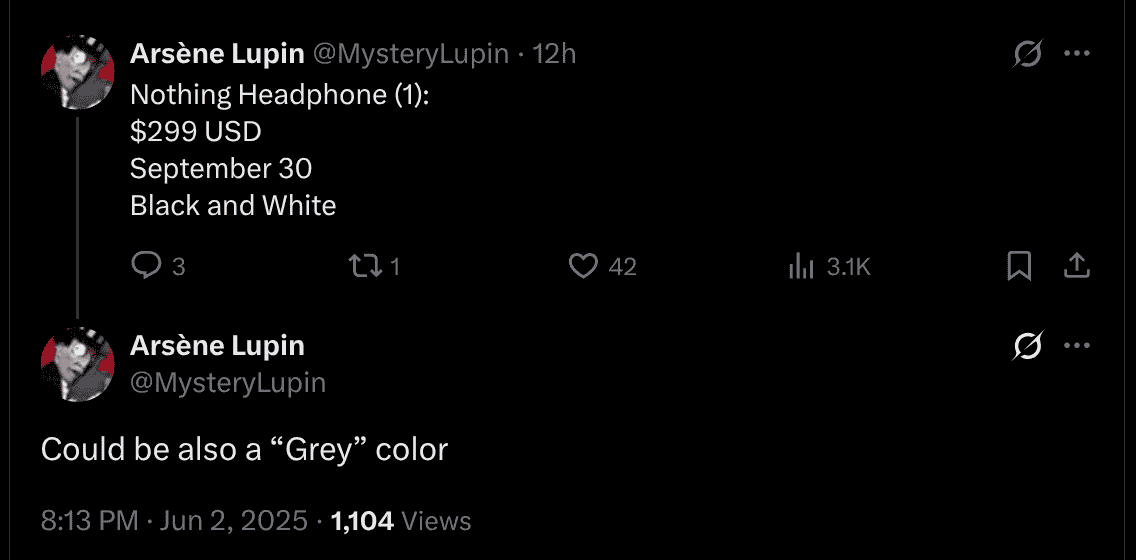Open the more options menu on the reply post
The height and width of the screenshot is (560, 1136).
click(x=1076, y=347)
